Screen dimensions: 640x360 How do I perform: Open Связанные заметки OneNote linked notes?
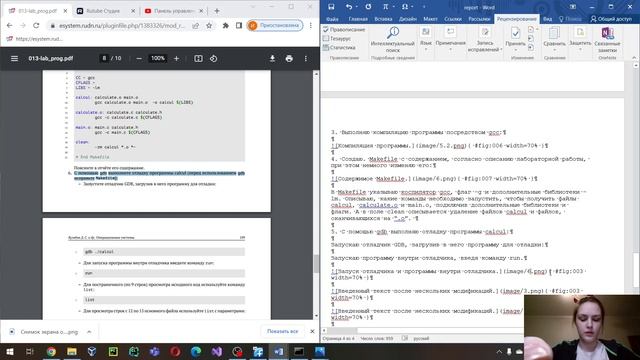pyautogui.click(x=607, y=40)
